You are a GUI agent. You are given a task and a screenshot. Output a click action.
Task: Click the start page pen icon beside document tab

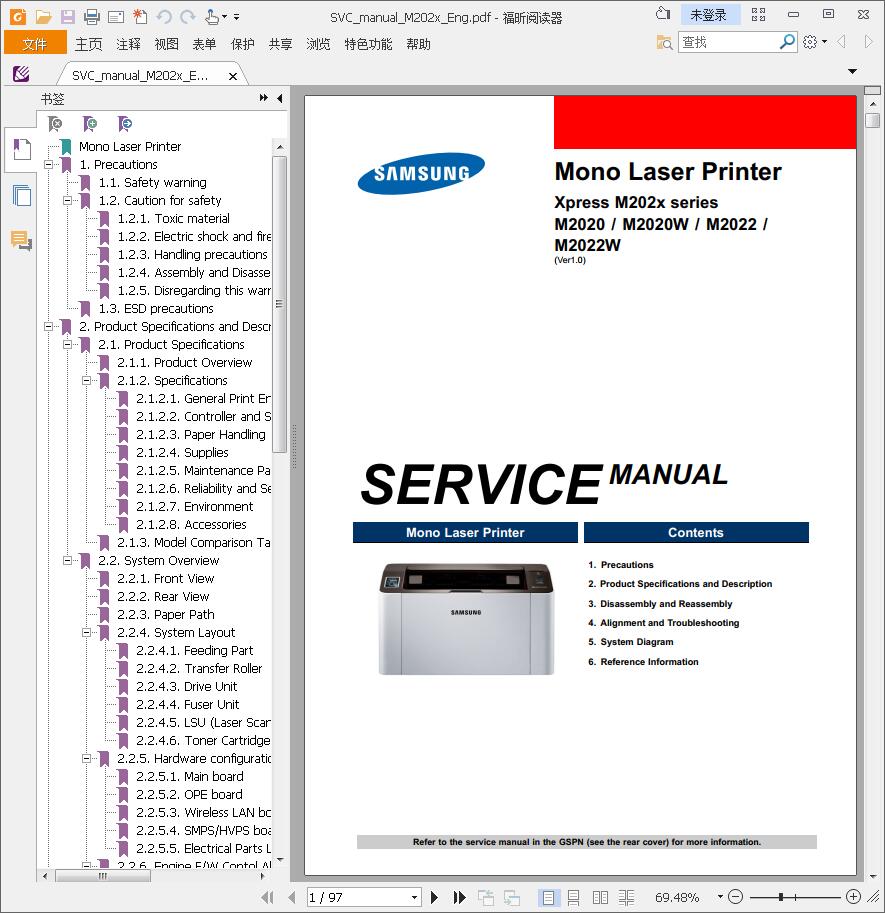(x=21, y=74)
